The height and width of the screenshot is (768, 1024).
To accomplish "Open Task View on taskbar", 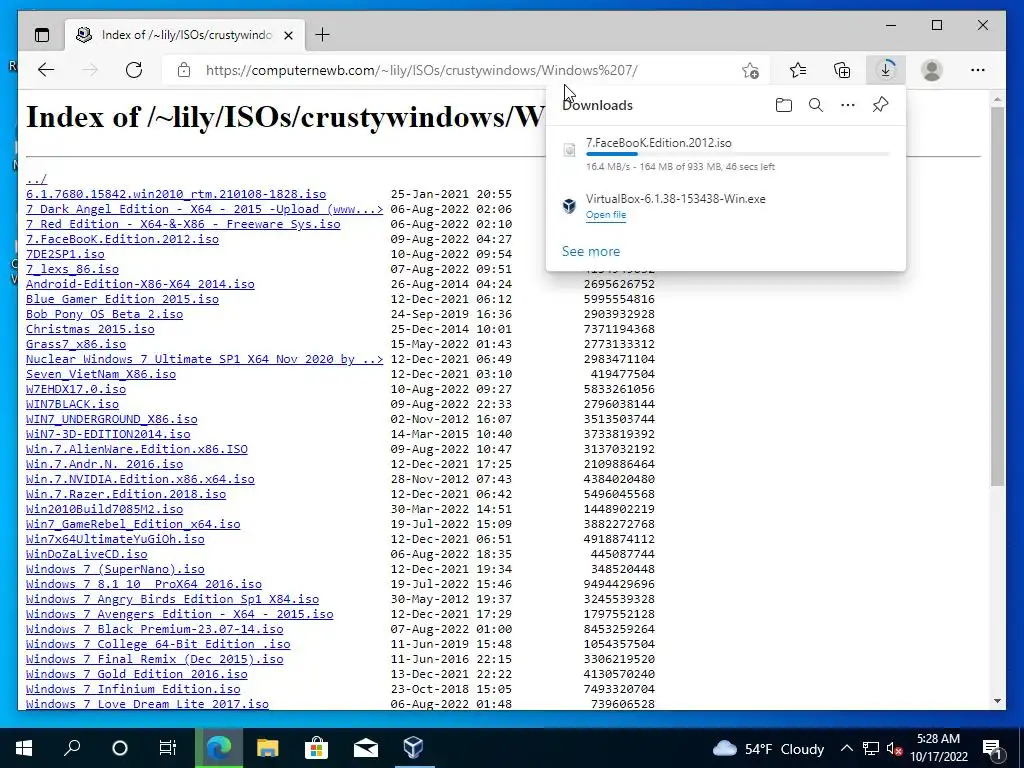I will pyautogui.click(x=168, y=748).
